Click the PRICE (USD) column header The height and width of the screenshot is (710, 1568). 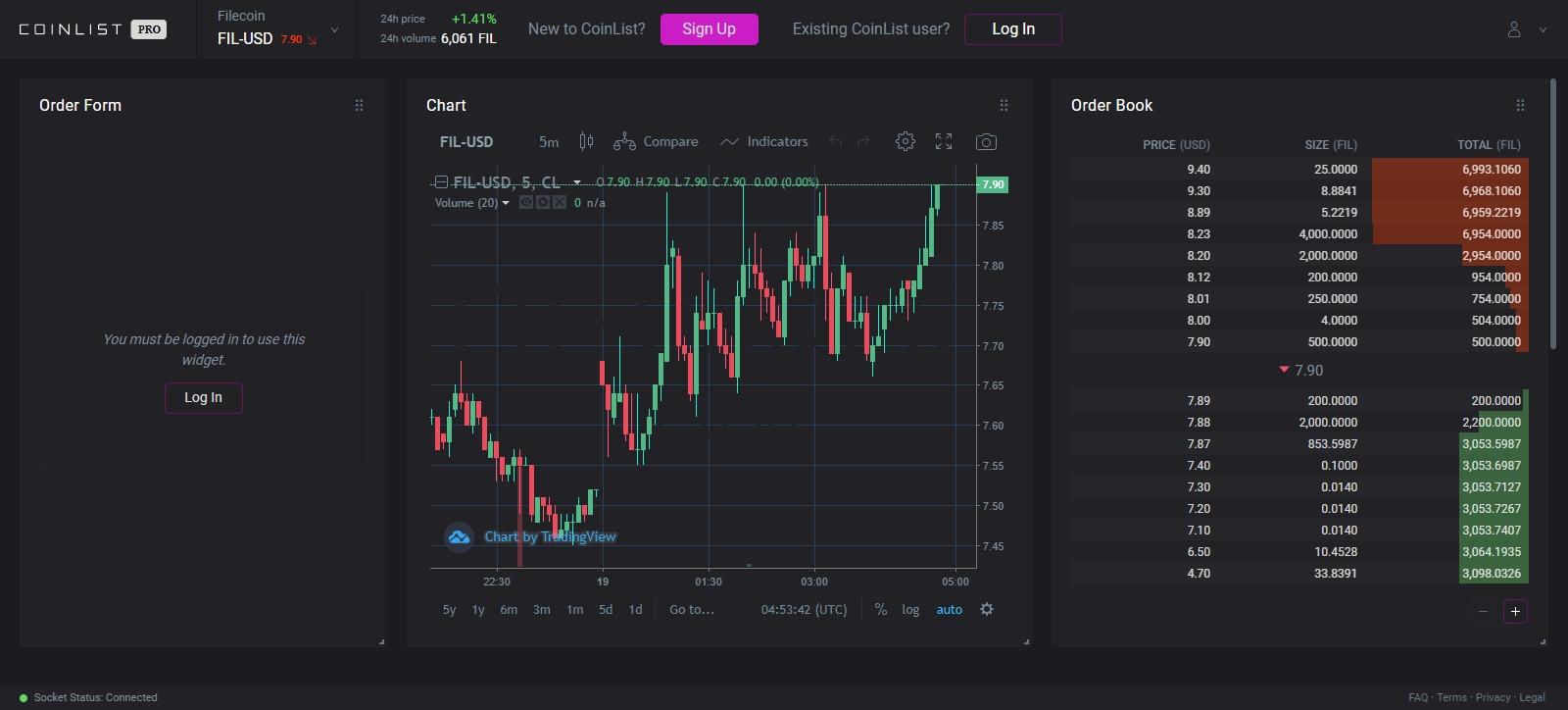[x=1176, y=145]
